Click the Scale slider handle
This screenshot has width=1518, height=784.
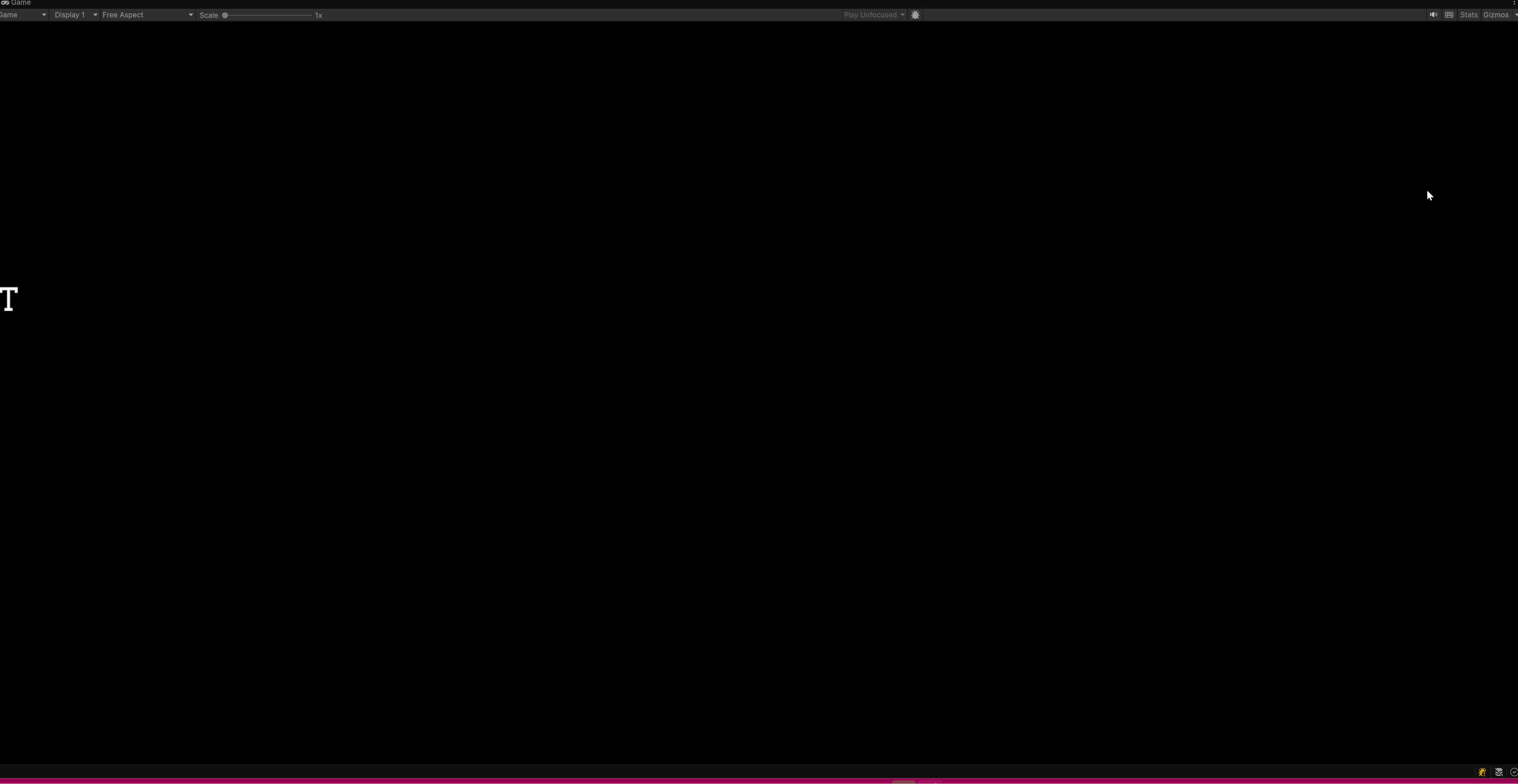click(224, 16)
